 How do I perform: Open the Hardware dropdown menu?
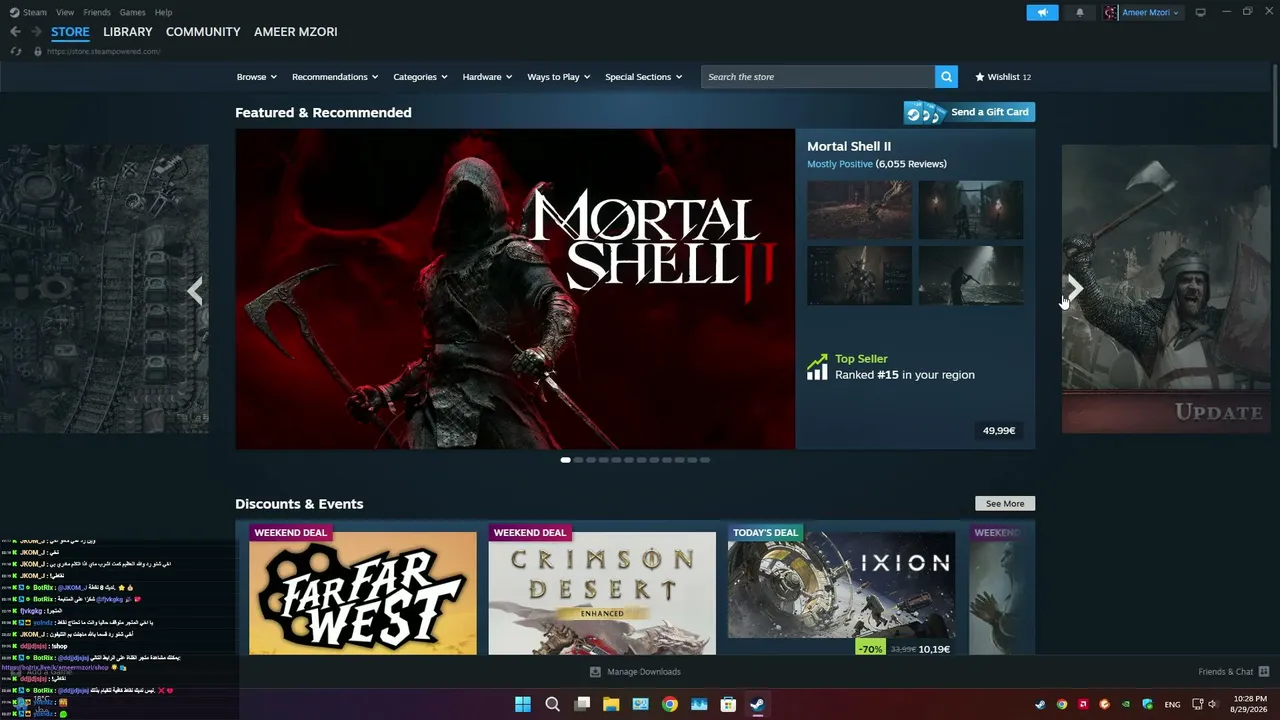point(487,77)
